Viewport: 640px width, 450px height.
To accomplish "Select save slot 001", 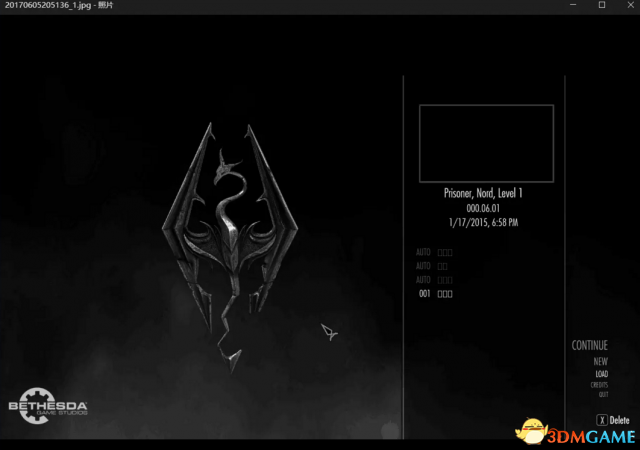I will point(436,294).
